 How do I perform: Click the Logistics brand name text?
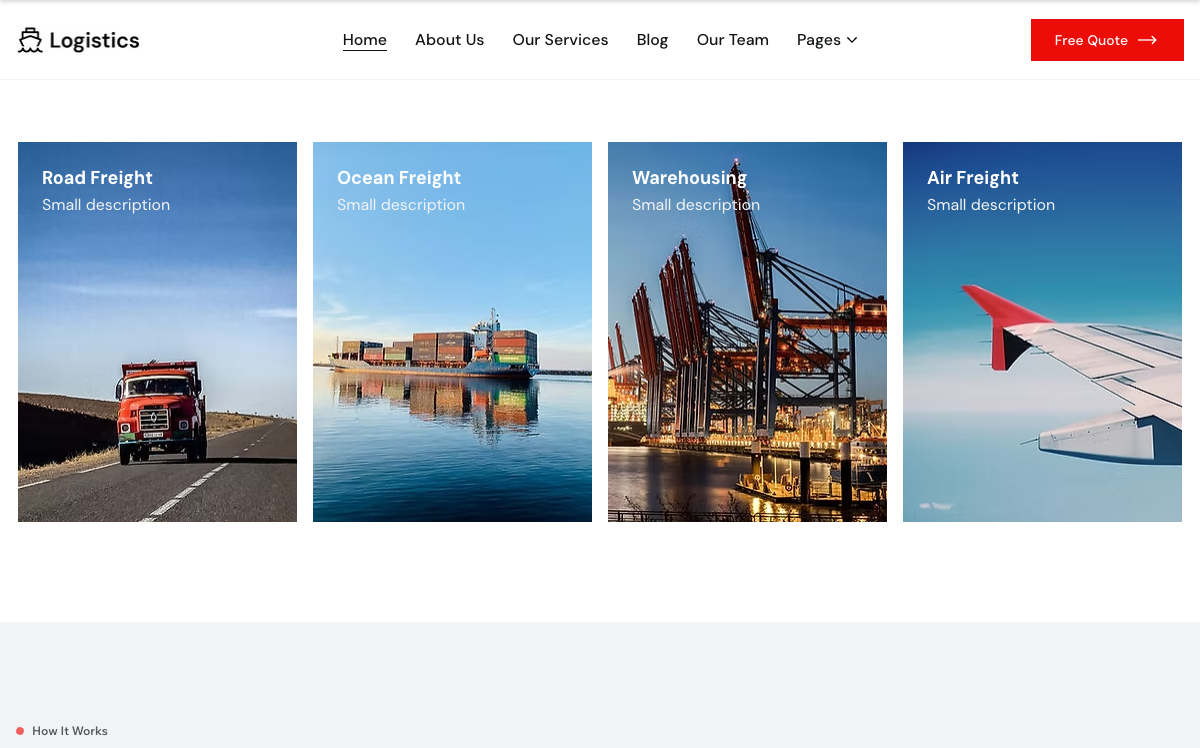tap(94, 41)
